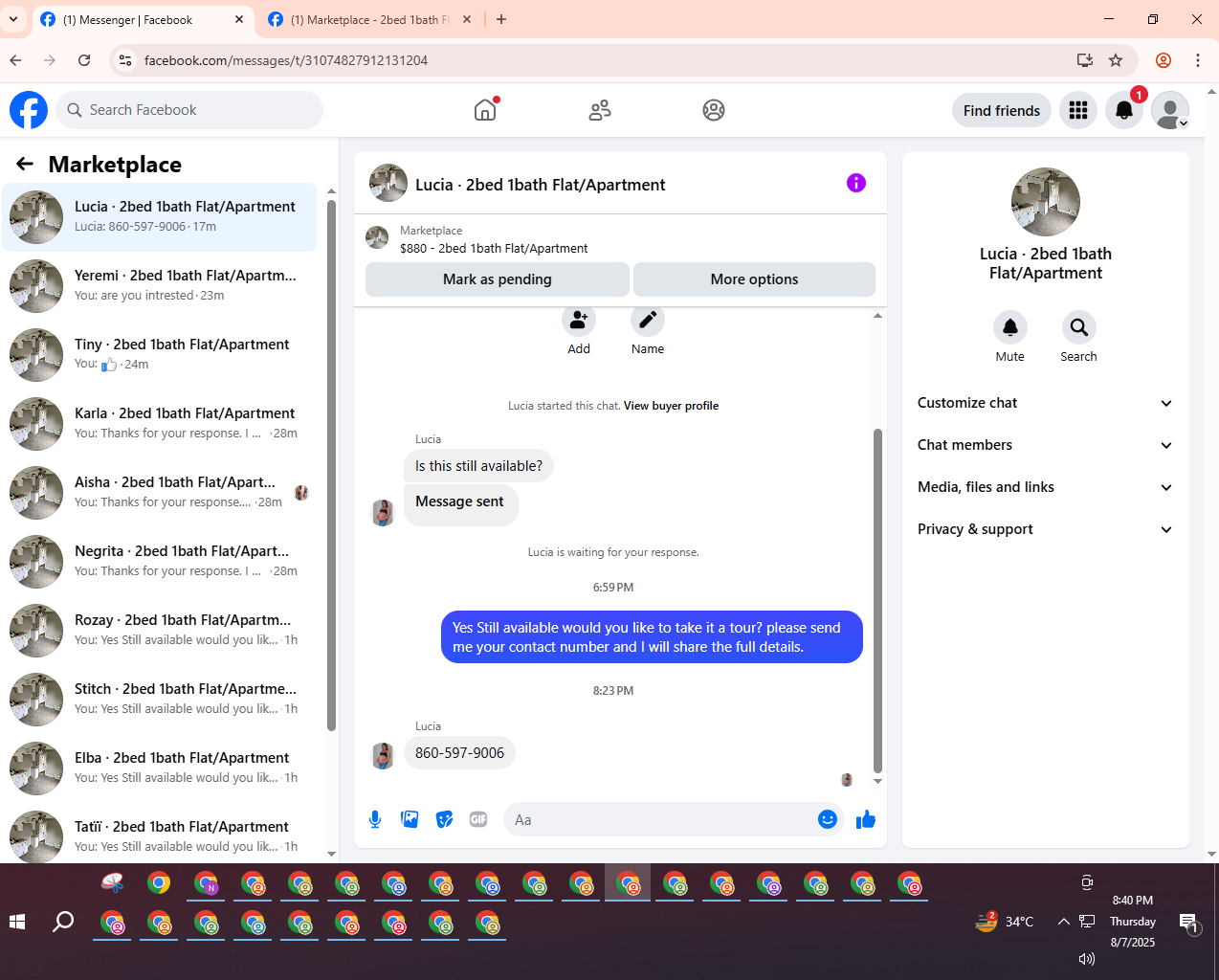1219x980 pixels.
Task: Open Yeremi's conversation in the list
Action: click(160, 286)
